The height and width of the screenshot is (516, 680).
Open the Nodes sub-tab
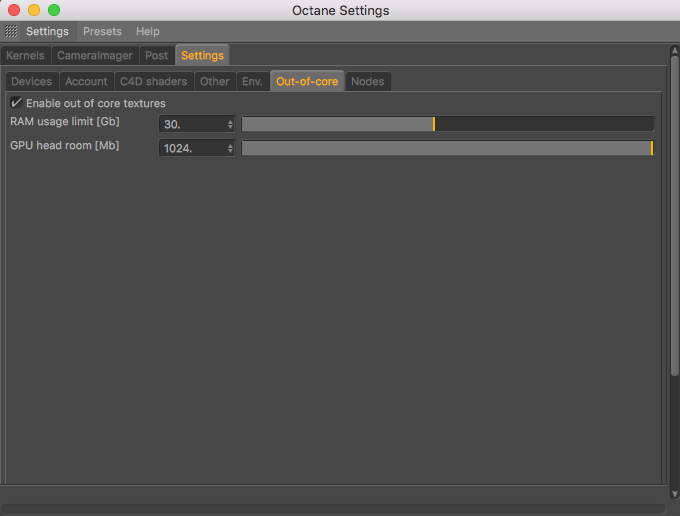(368, 82)
